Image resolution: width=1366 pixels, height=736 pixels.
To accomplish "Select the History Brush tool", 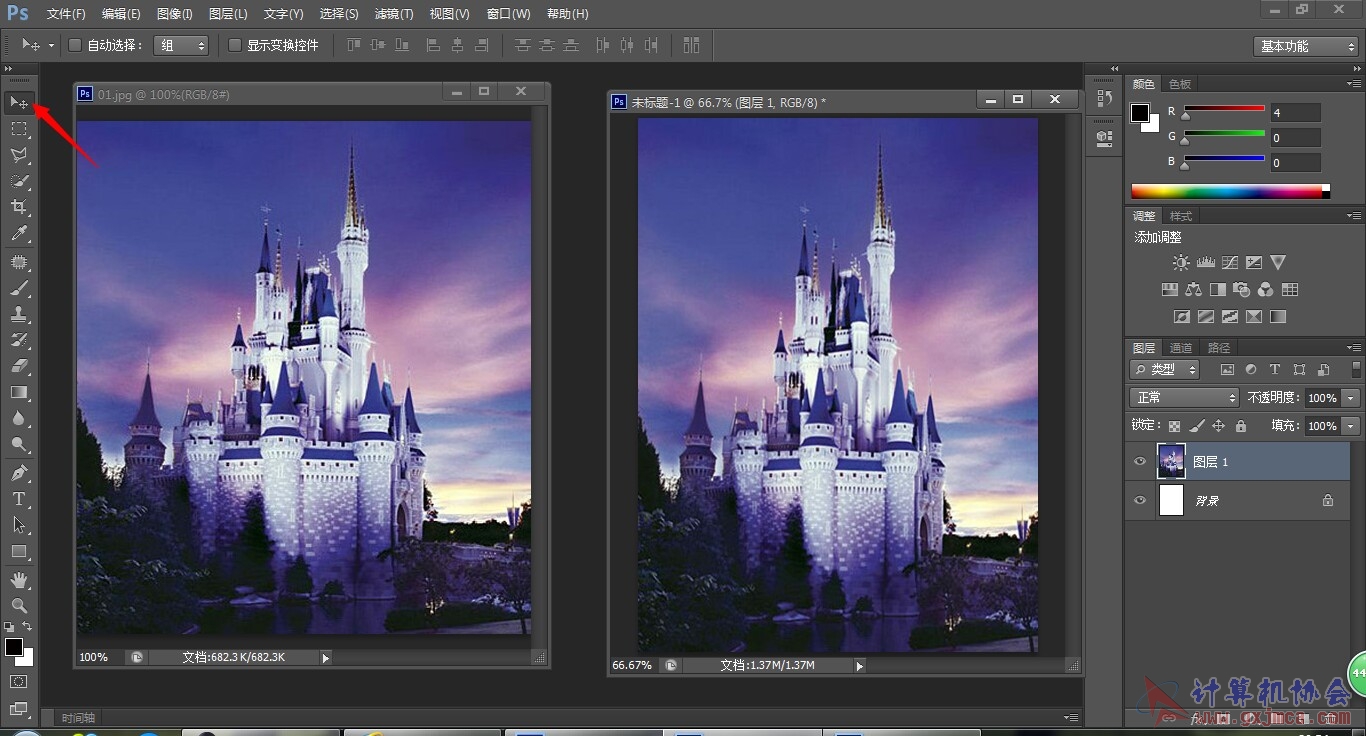I will 19,340.
